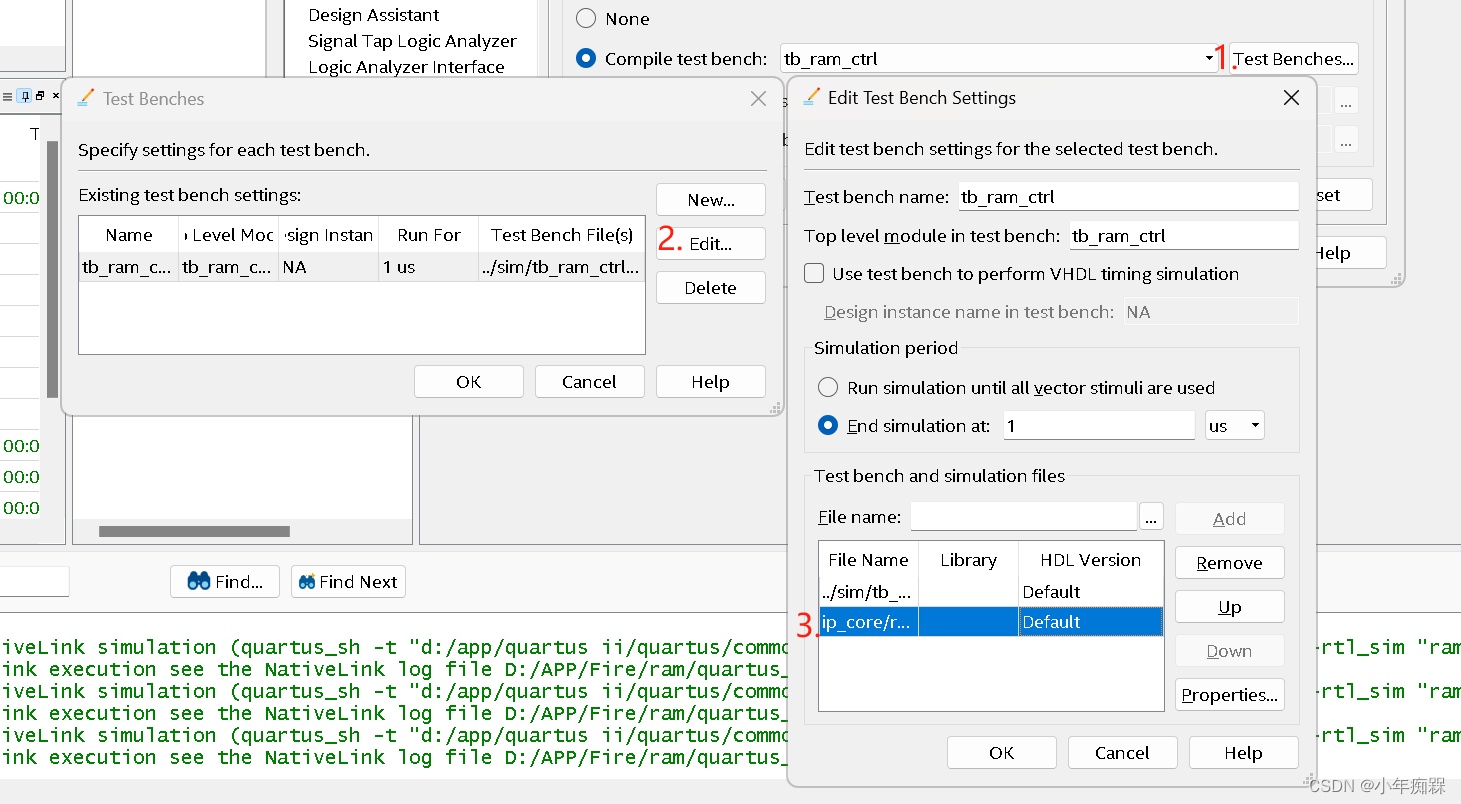Confirm OK in Edit Test Bench Settings
Image resolution: width=1461 pixels, height=804 pixels.
click(x=1002, y=753)
